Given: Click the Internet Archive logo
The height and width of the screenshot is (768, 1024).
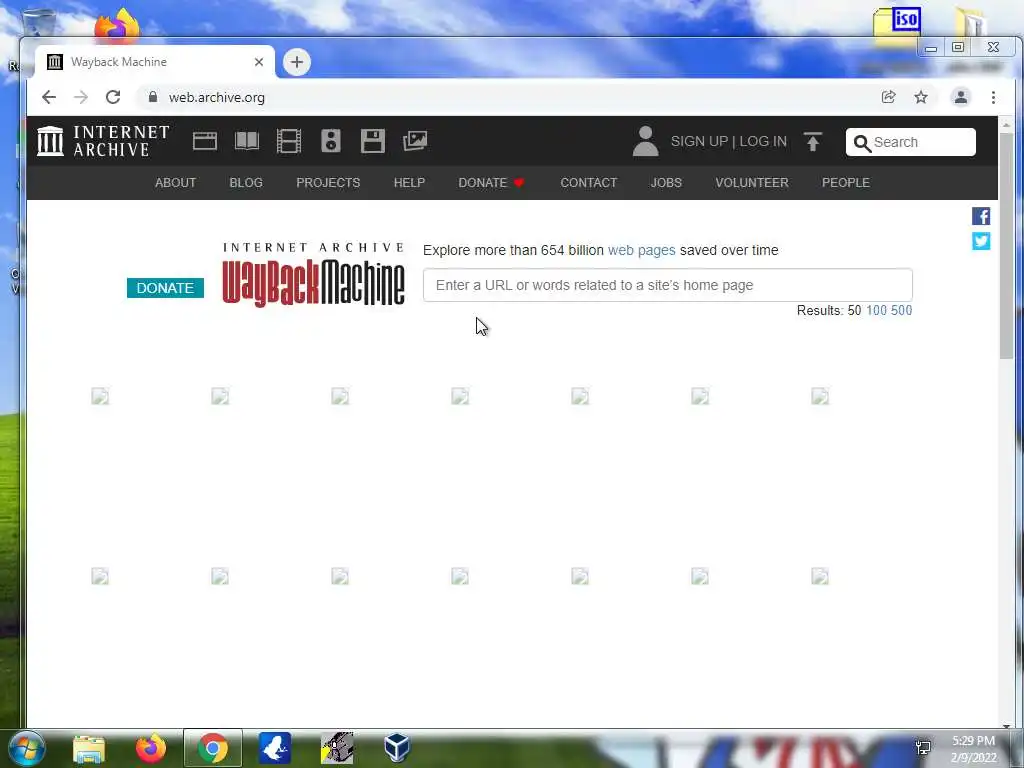Looking at the screenshot, I should click(103, 141).
